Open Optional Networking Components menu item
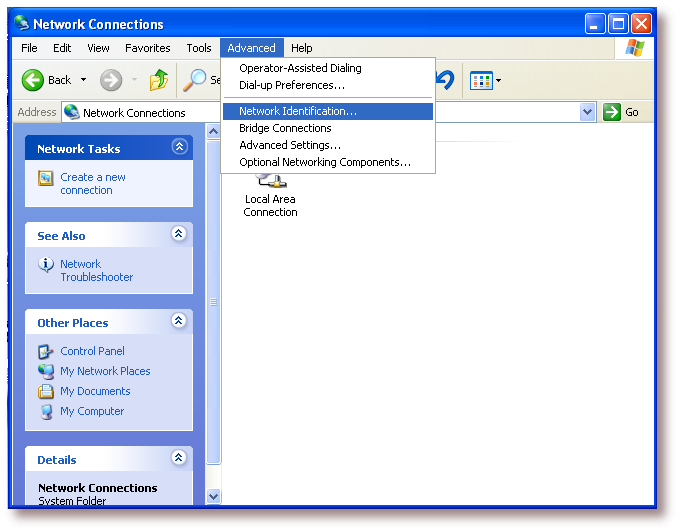Image resolution: width=680 pixels, height=532 pixels. tap(325, 162)
